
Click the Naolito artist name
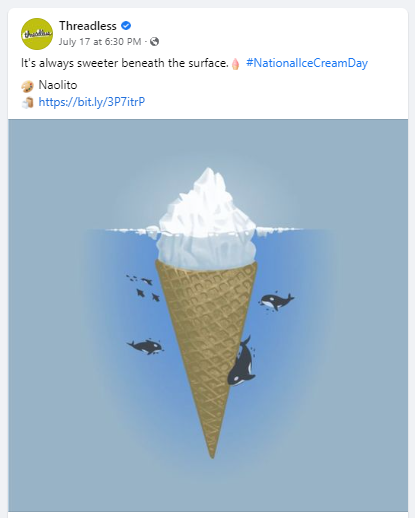[58, 85]
